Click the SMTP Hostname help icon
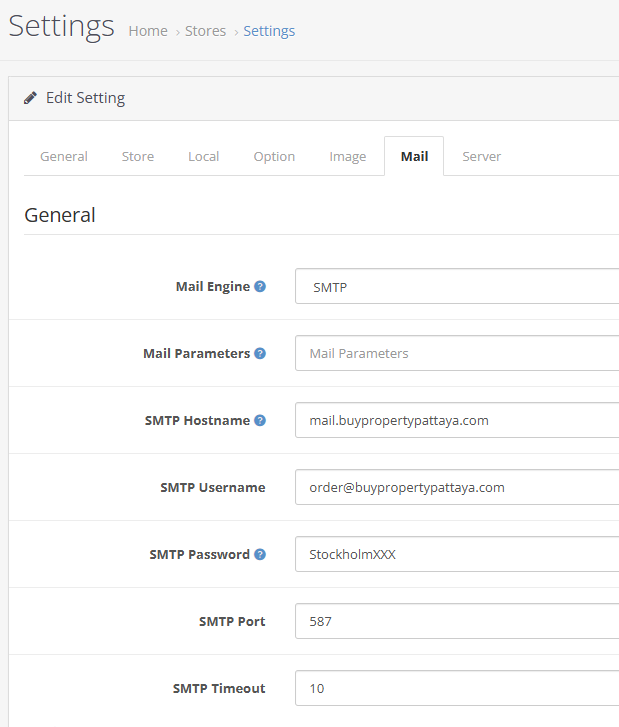 coord(260,420)
